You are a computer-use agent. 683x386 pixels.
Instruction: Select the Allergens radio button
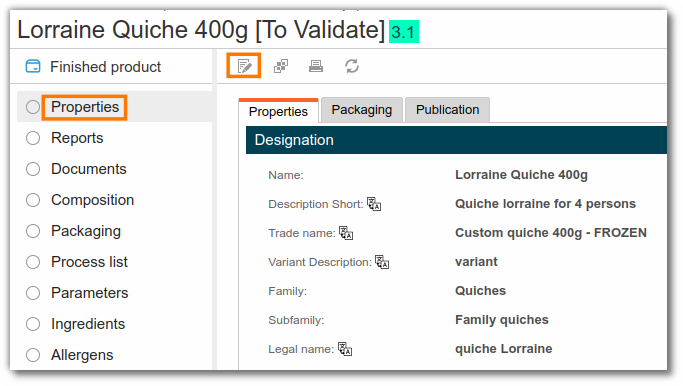coord(33,355)
